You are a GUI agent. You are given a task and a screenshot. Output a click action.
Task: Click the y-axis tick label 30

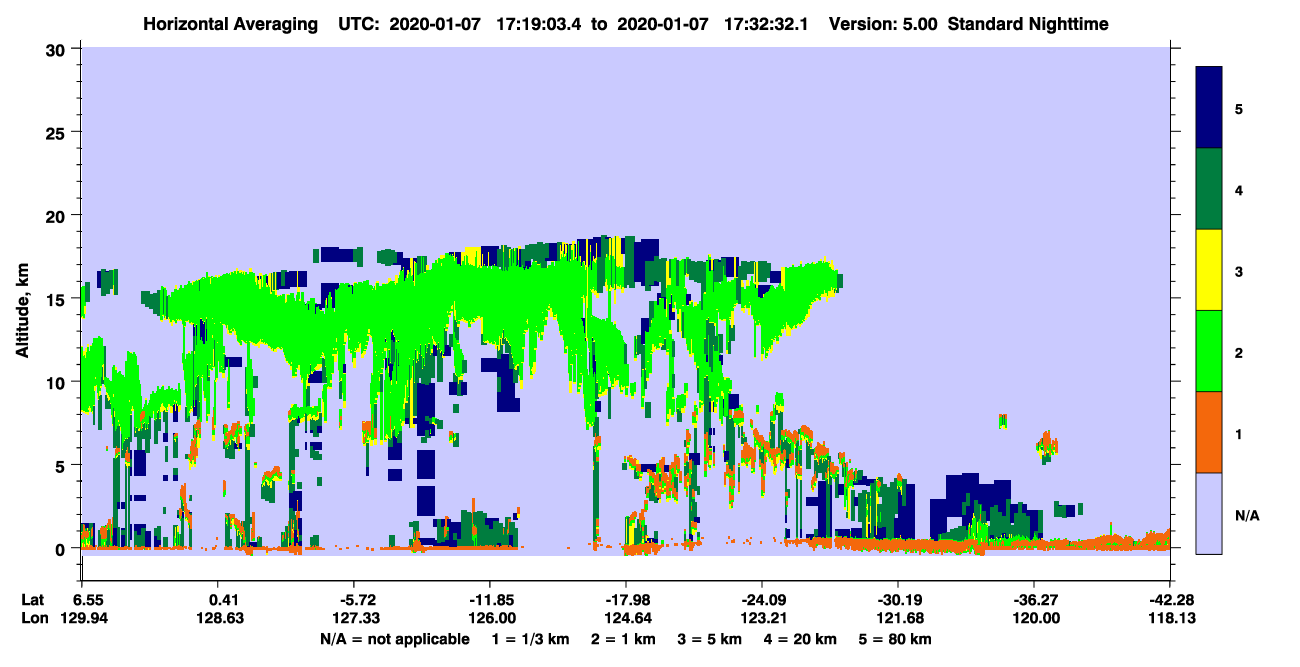(x=58, y=48)
